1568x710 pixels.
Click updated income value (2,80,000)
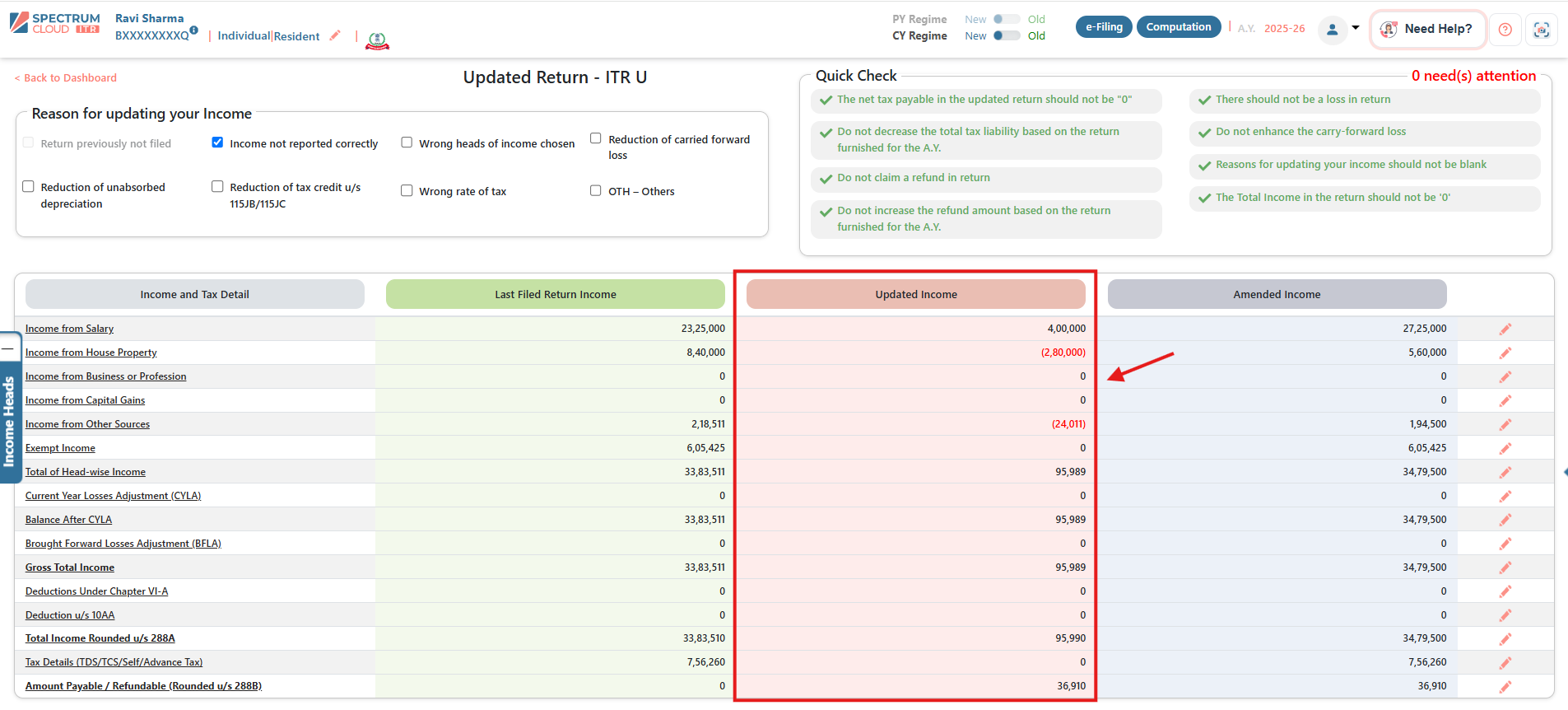(1063, 353)
